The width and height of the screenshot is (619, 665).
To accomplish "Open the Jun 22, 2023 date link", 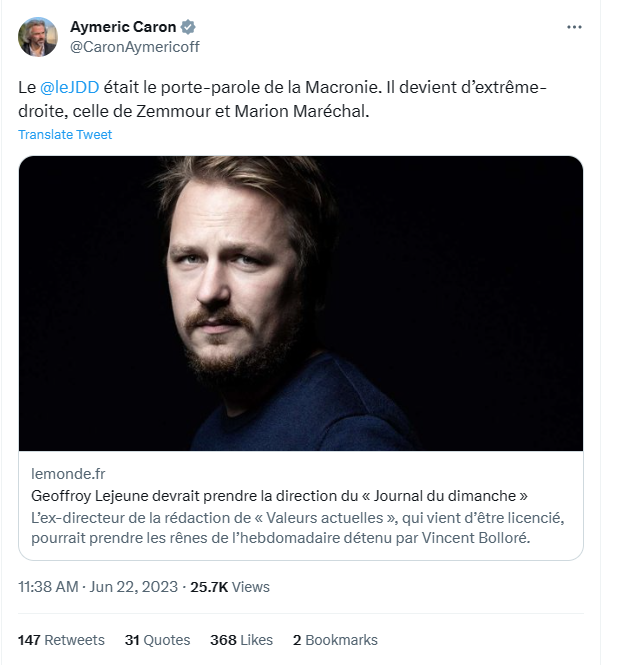I will point(134,587).
